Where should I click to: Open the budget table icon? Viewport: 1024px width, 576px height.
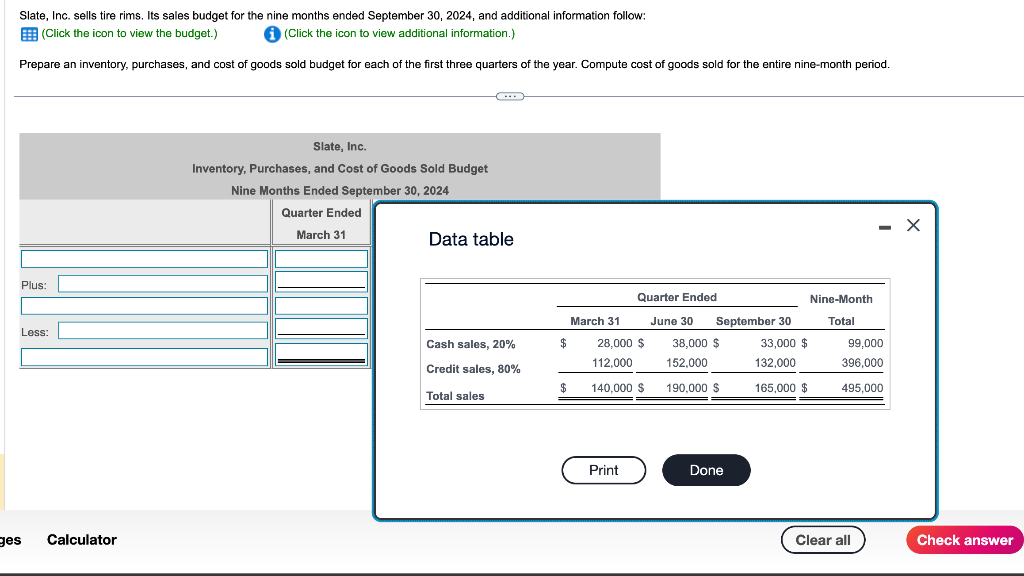coord(29,34)
